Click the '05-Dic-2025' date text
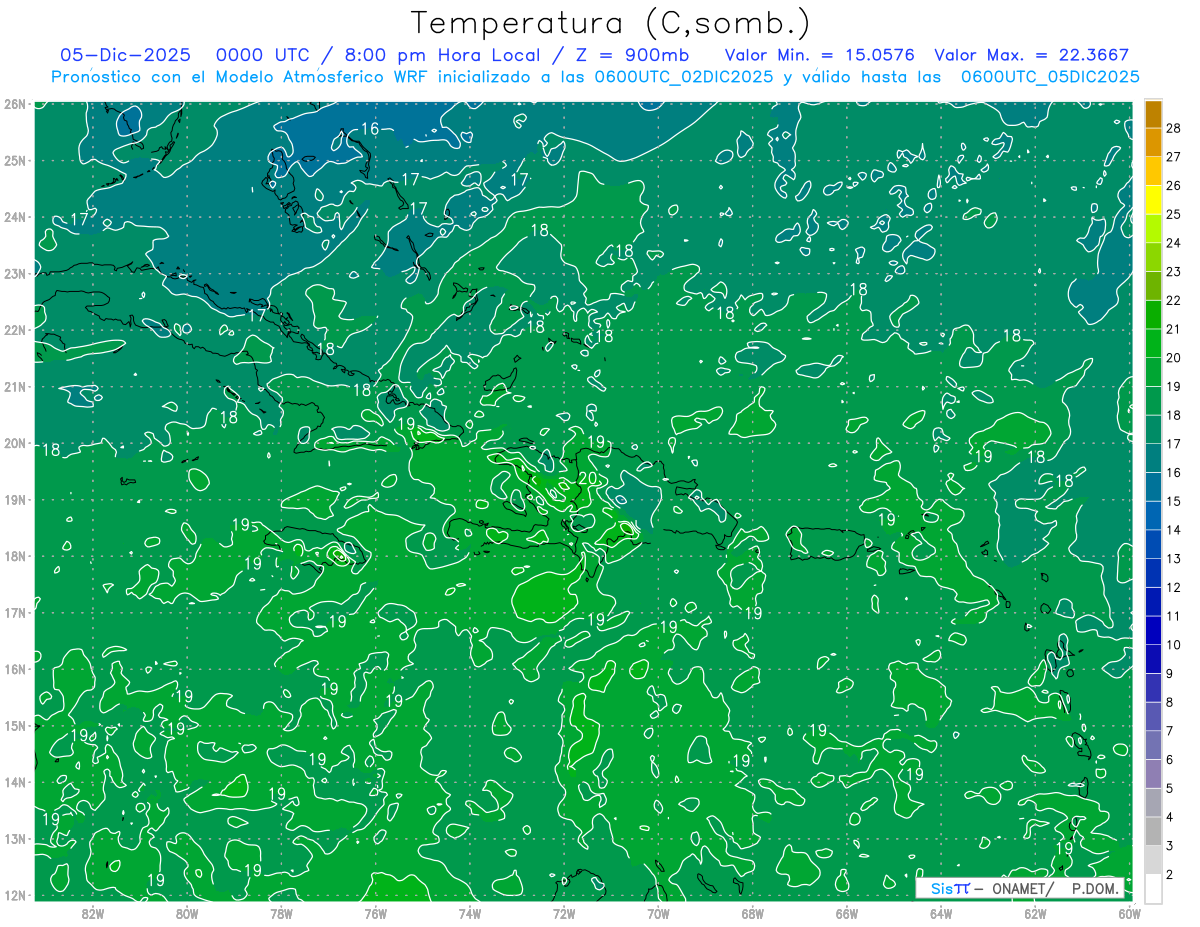This screenshot has width=1200, height=927. 128,55
